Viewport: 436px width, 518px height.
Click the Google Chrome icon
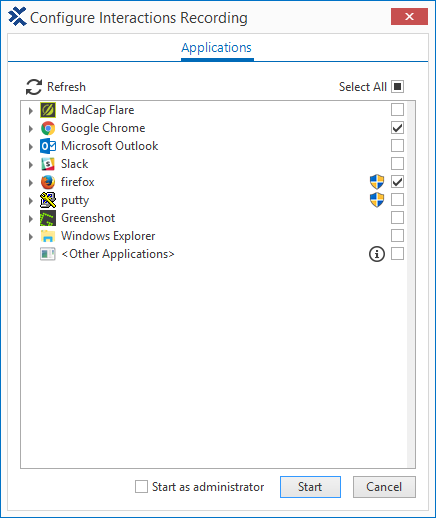click(x=48, y=128)
